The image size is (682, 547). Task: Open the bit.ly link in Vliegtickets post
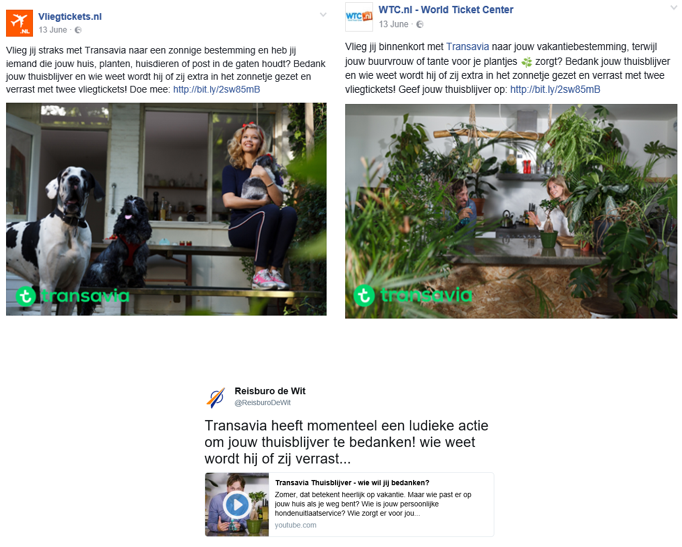click(x=217, y=90)
